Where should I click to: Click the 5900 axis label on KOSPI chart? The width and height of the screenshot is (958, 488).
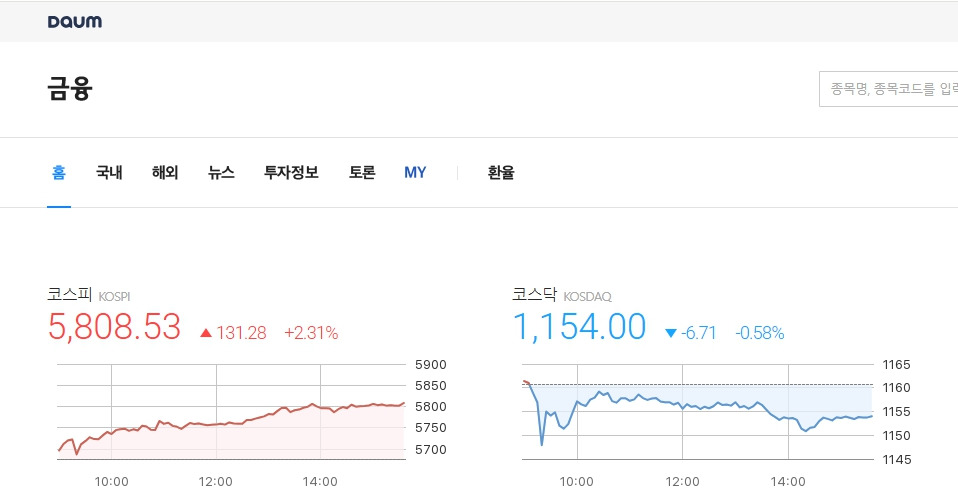[431, 365]
